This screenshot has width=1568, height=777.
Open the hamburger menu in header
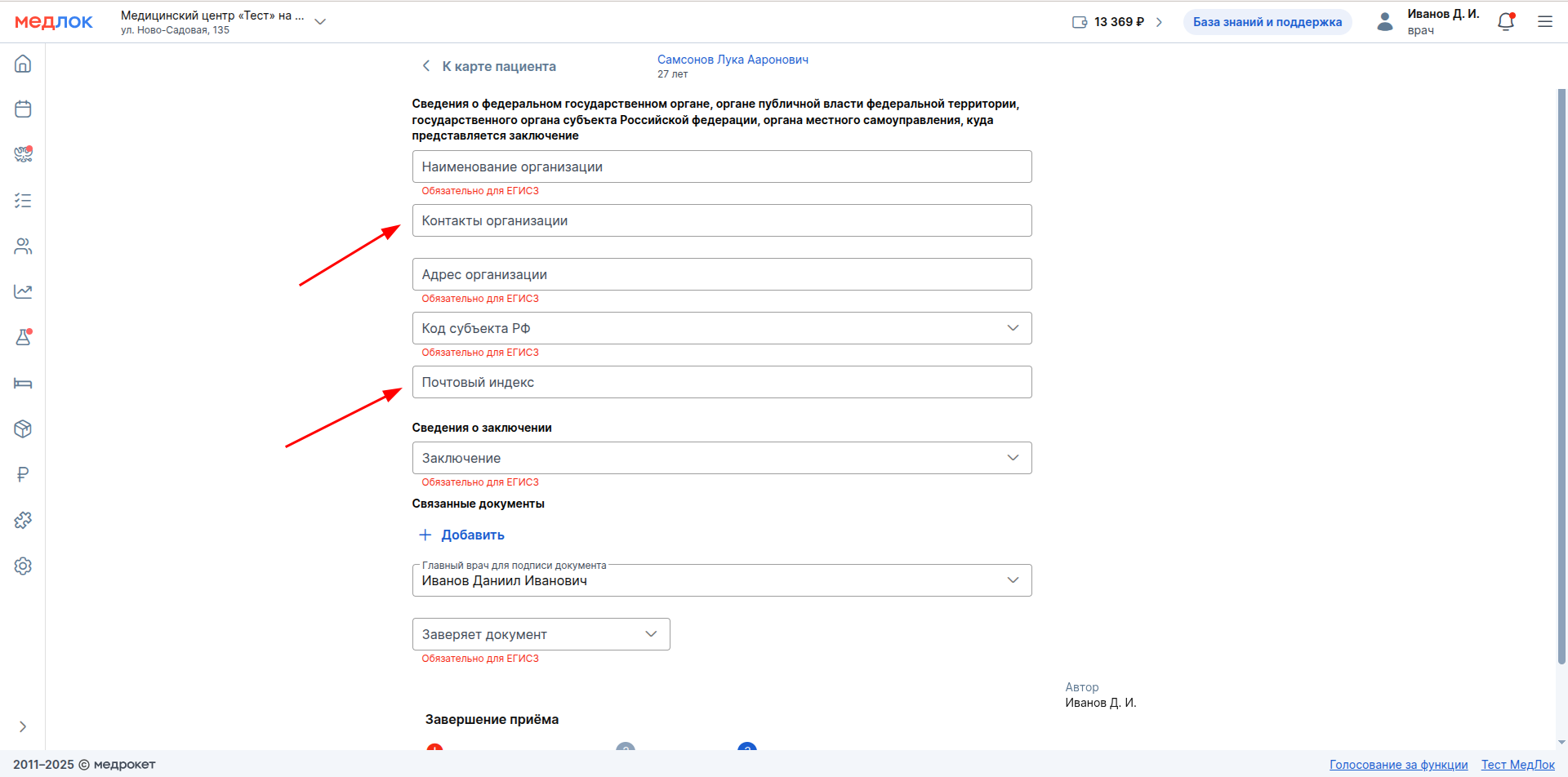pos(1545,22)
